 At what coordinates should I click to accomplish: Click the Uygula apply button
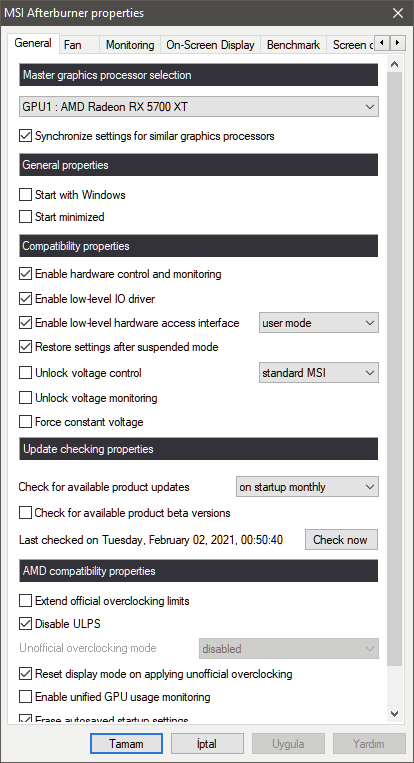[x=288, y=744]
